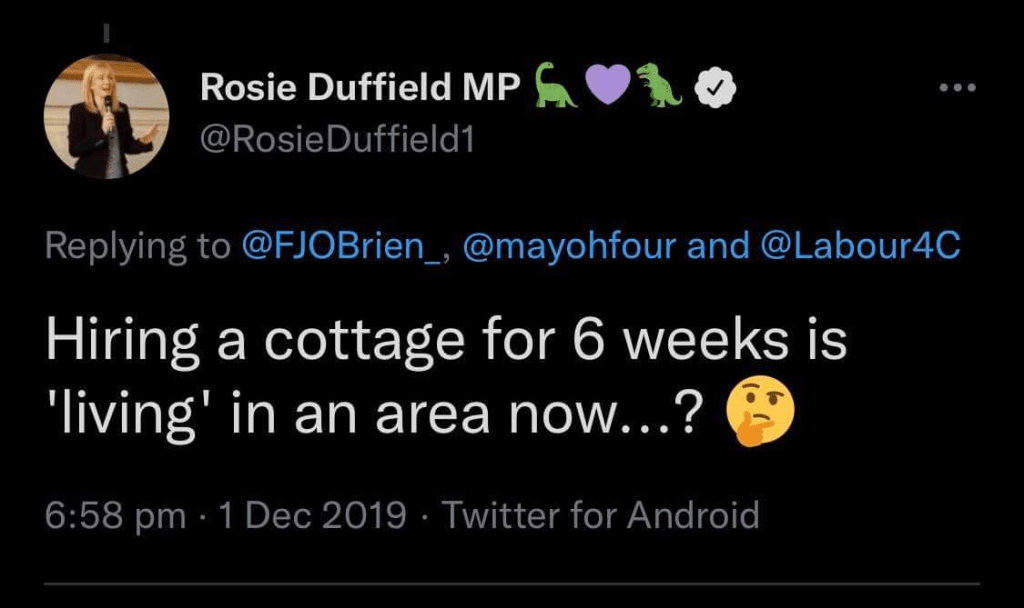Open the more options three-dot menu
The width and height of the screenshot is (1024, 608).
[x=957, y=87]
